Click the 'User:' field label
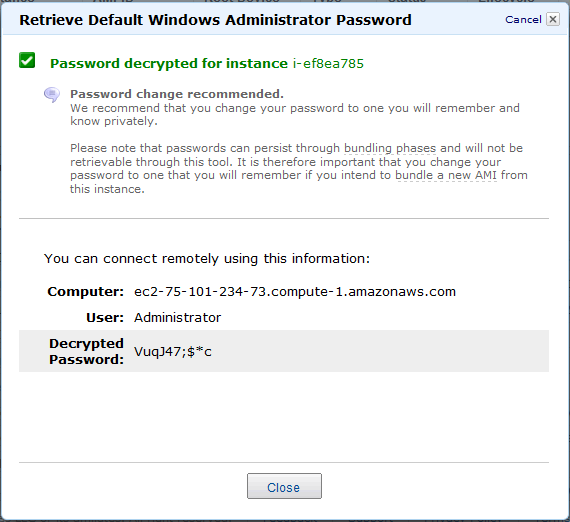The image size is (570, 522). (x=105, y=318)
